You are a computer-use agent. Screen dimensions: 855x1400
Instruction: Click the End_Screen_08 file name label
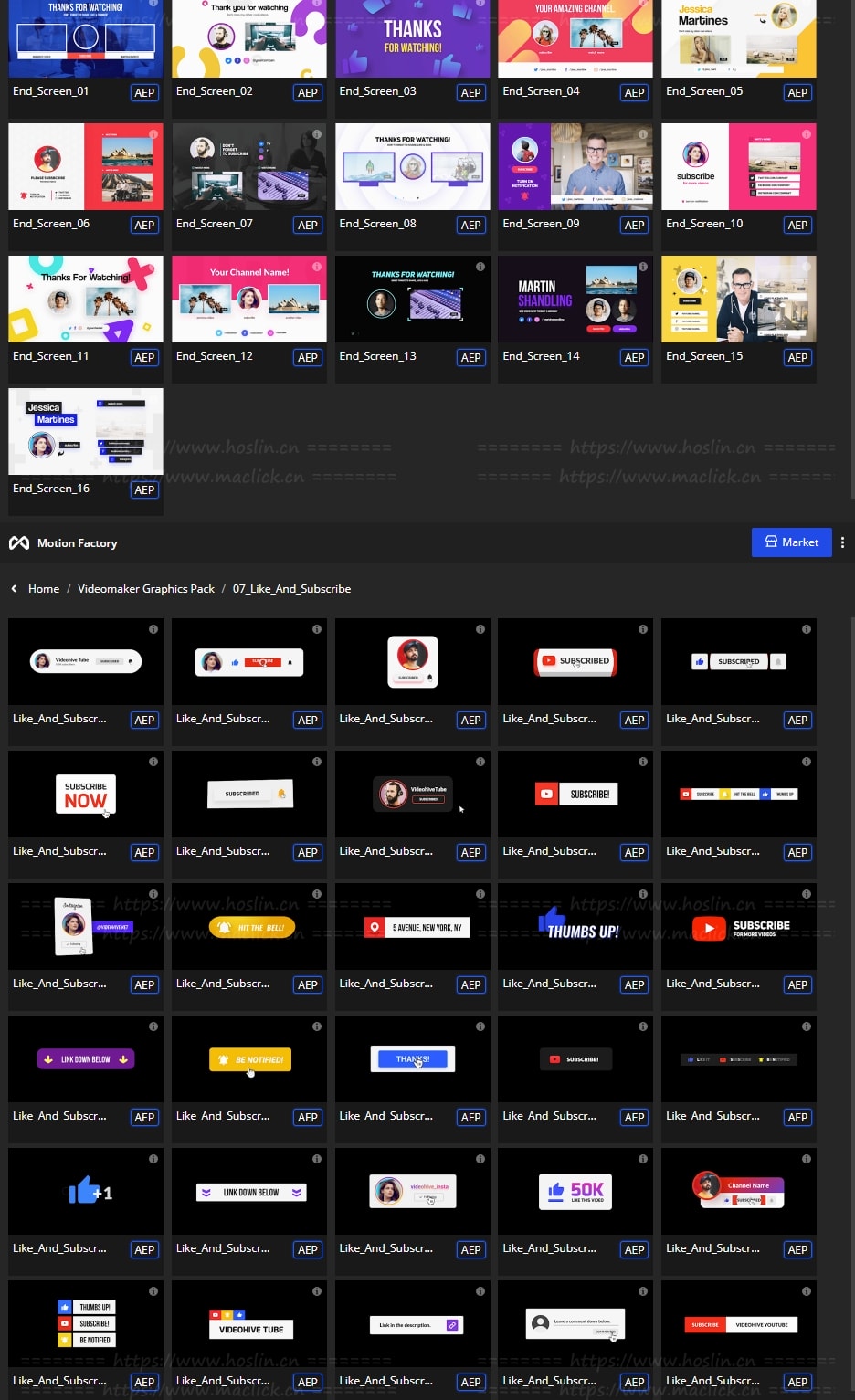coord(377,224)
